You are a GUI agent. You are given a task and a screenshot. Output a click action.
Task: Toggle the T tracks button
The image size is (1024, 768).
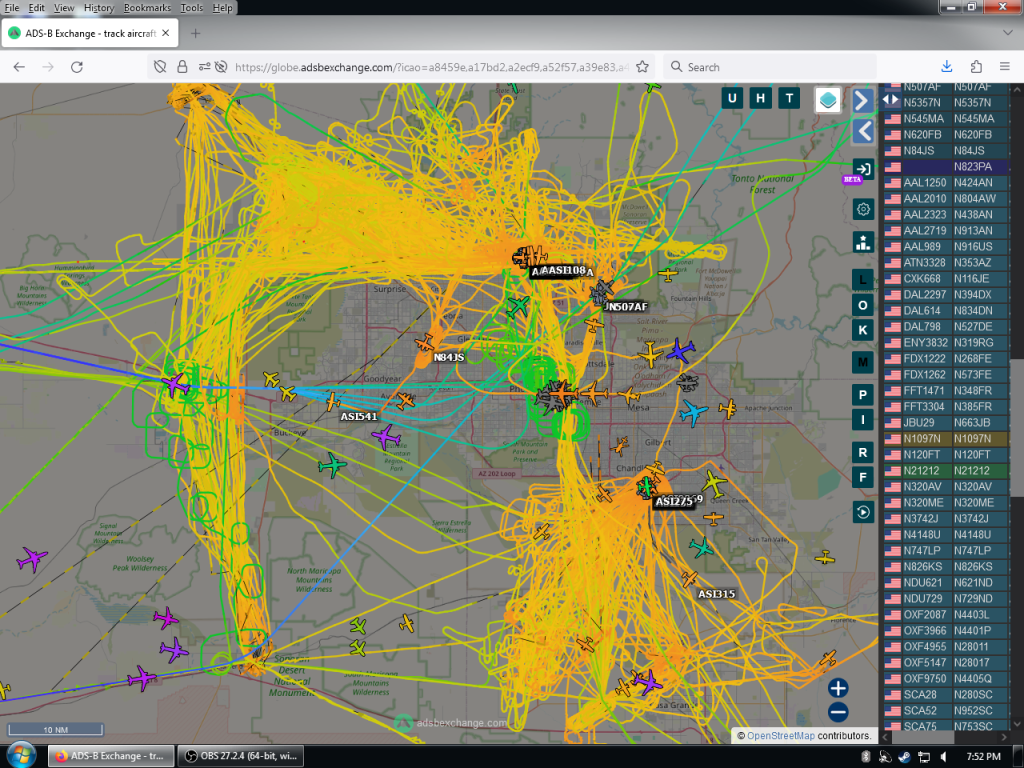pos(789,99)
